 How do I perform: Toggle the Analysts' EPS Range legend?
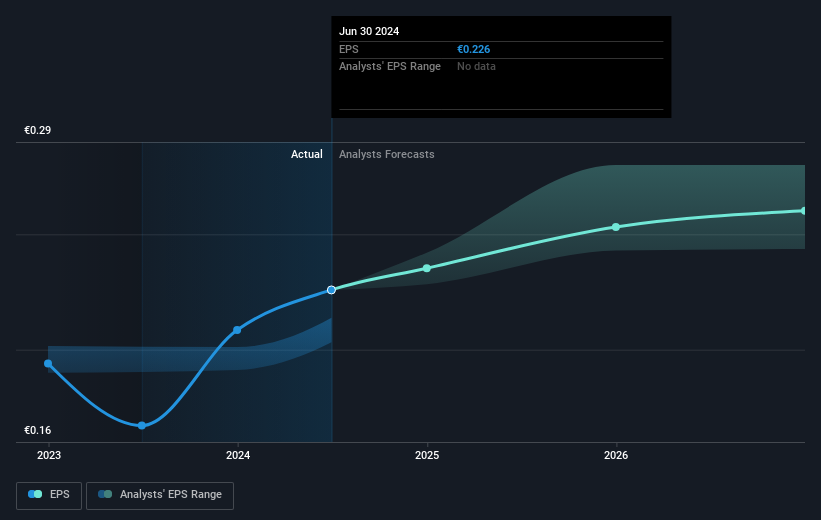tap(160, 495)
